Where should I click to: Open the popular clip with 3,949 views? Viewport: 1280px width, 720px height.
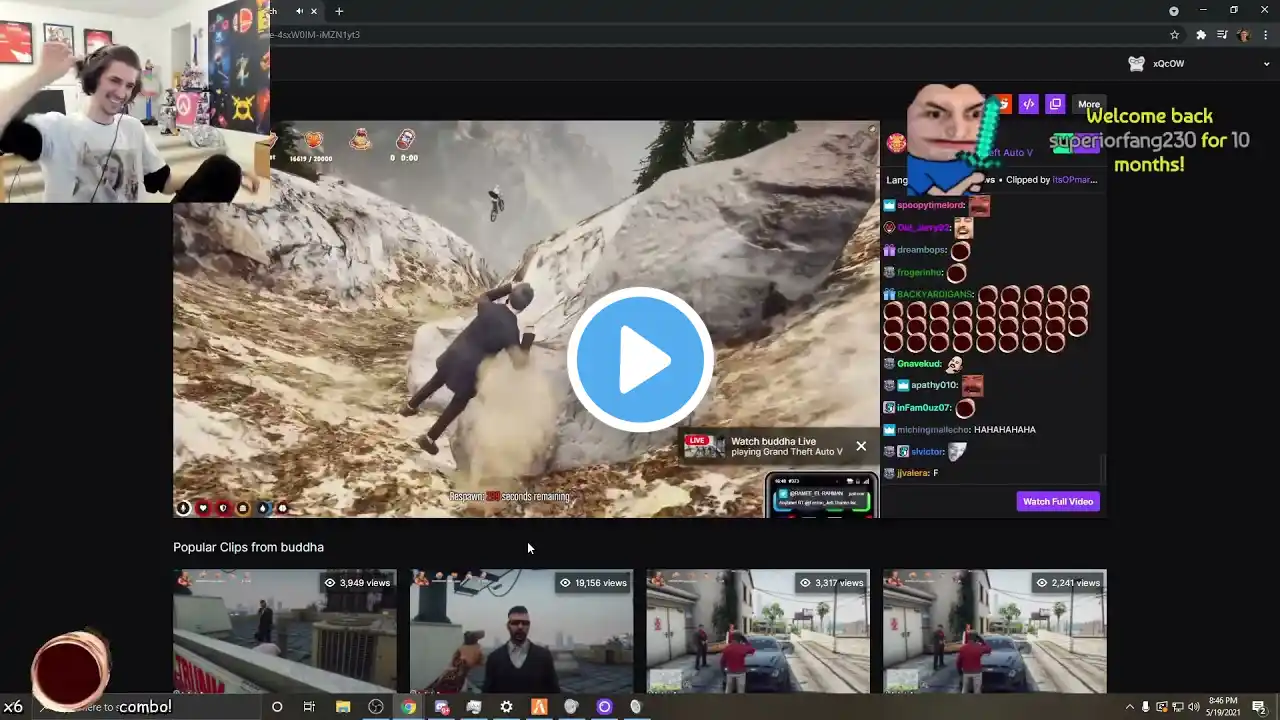pos(285,631)
